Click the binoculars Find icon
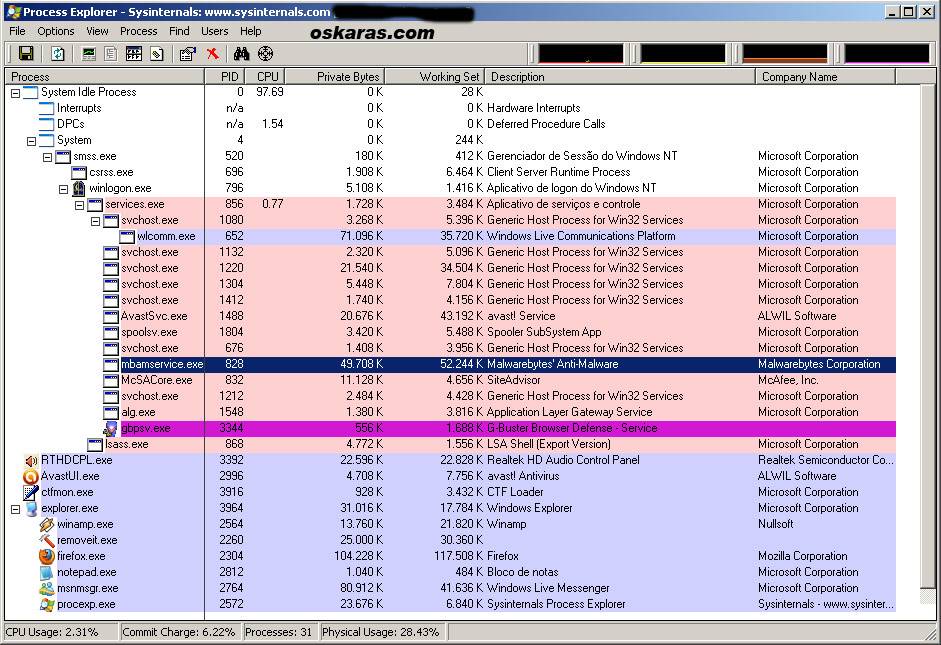This screenshot has width=941, height=645. (x=241, y=54)
